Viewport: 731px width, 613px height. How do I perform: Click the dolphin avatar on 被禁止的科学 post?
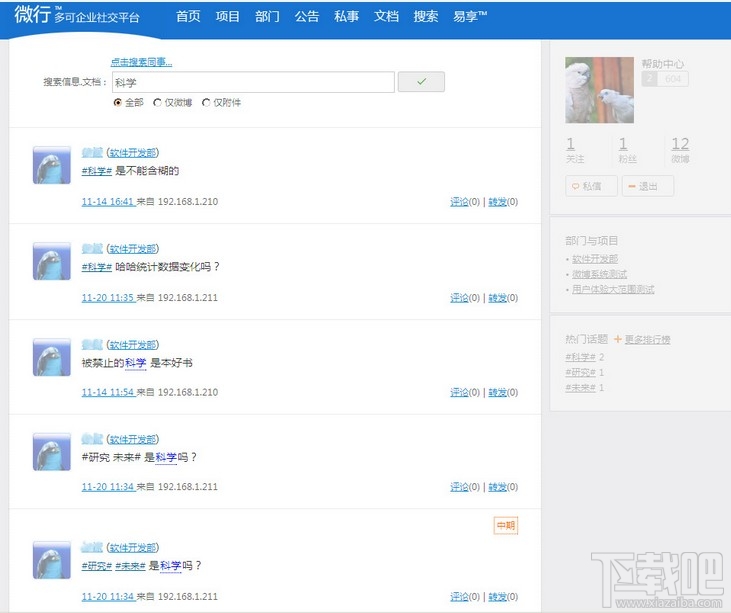[52, 357]
